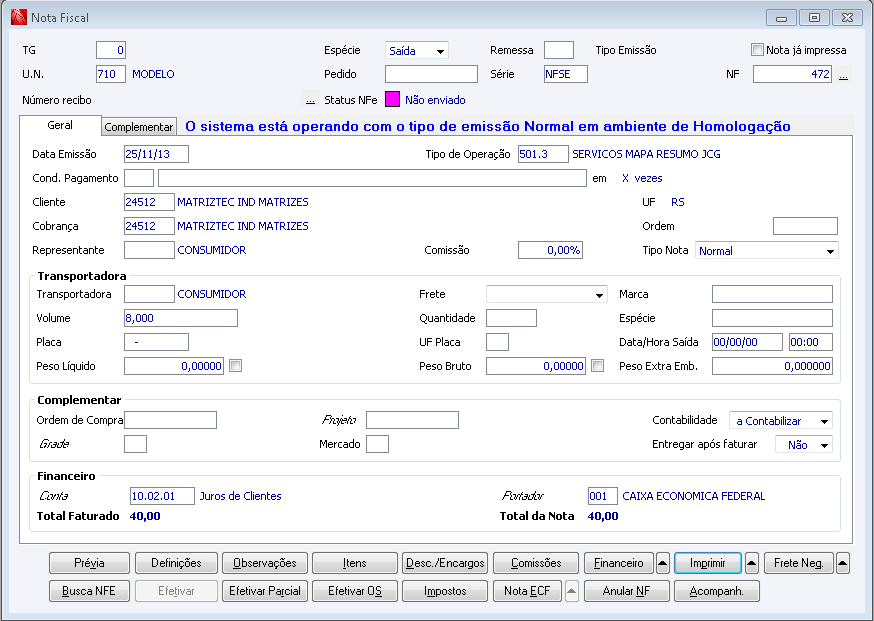The width and height of the screenshot is (874, 621).
Task: Click the Acompanh. button
Action: [x=717, y=591]
